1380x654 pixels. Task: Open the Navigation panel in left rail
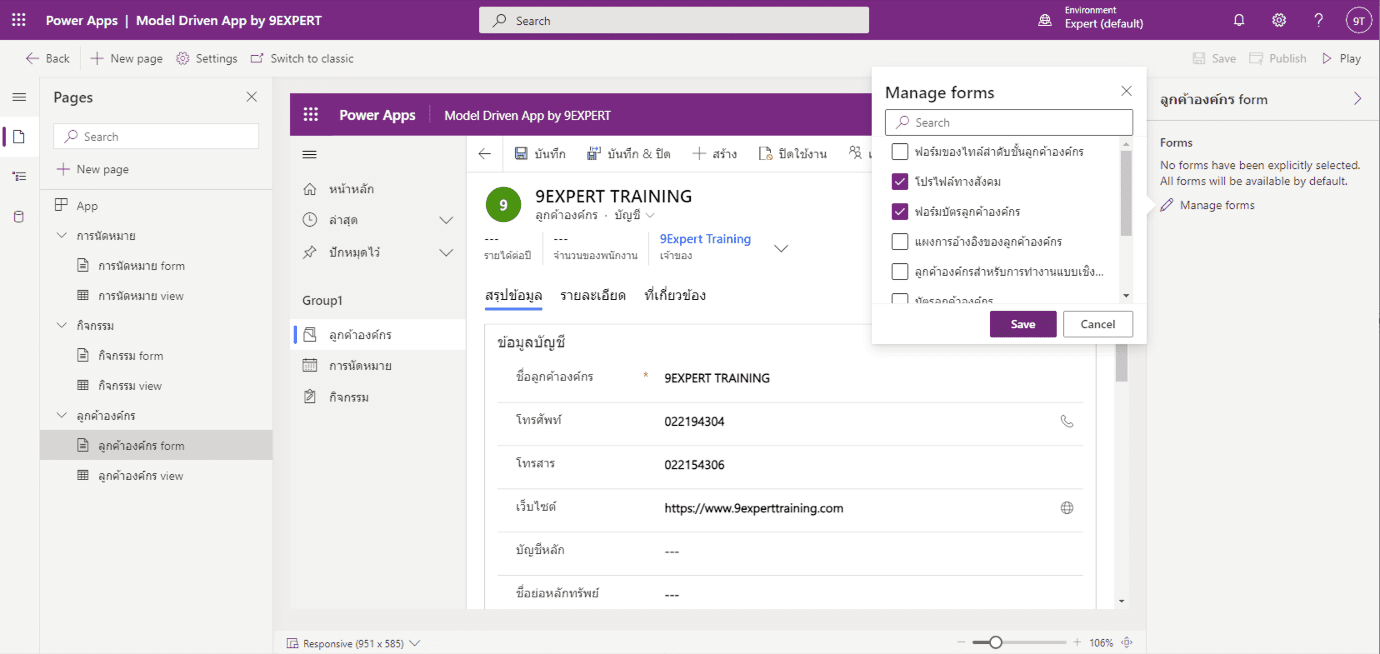pyautogui.click(x=18, y=174)
